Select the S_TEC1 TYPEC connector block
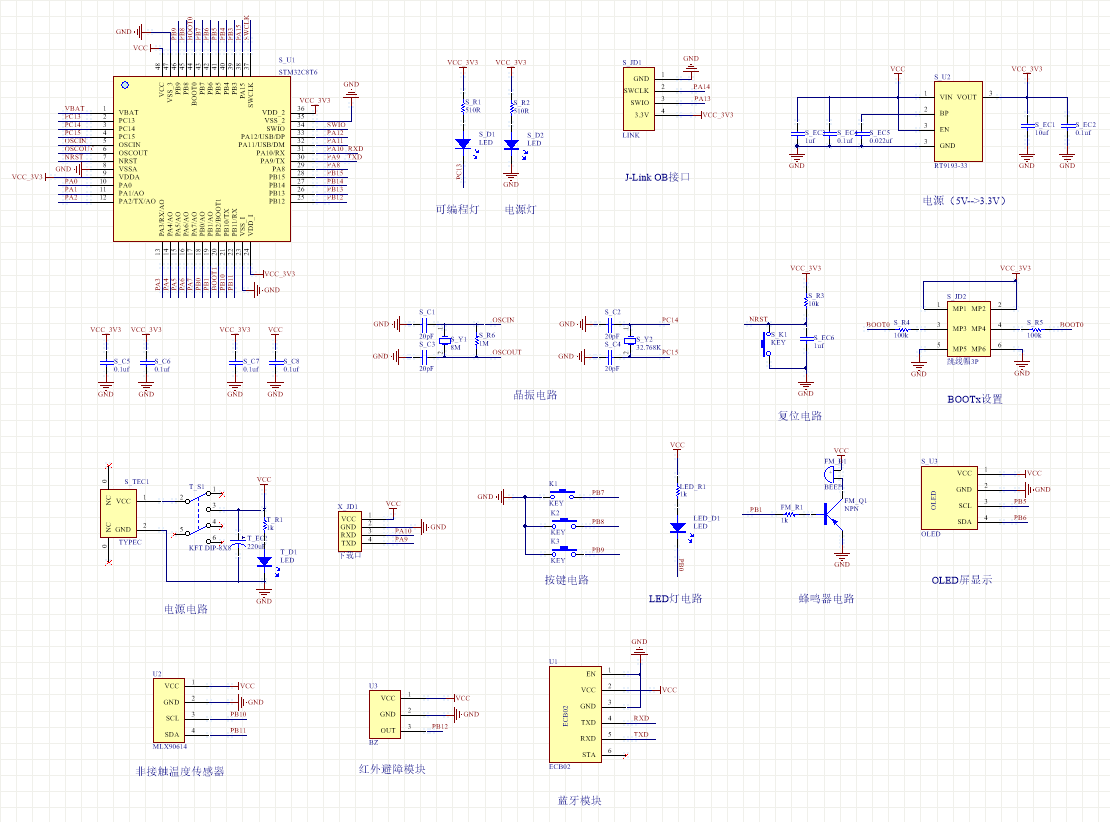The image size is (1110, 822). [121, 514]
